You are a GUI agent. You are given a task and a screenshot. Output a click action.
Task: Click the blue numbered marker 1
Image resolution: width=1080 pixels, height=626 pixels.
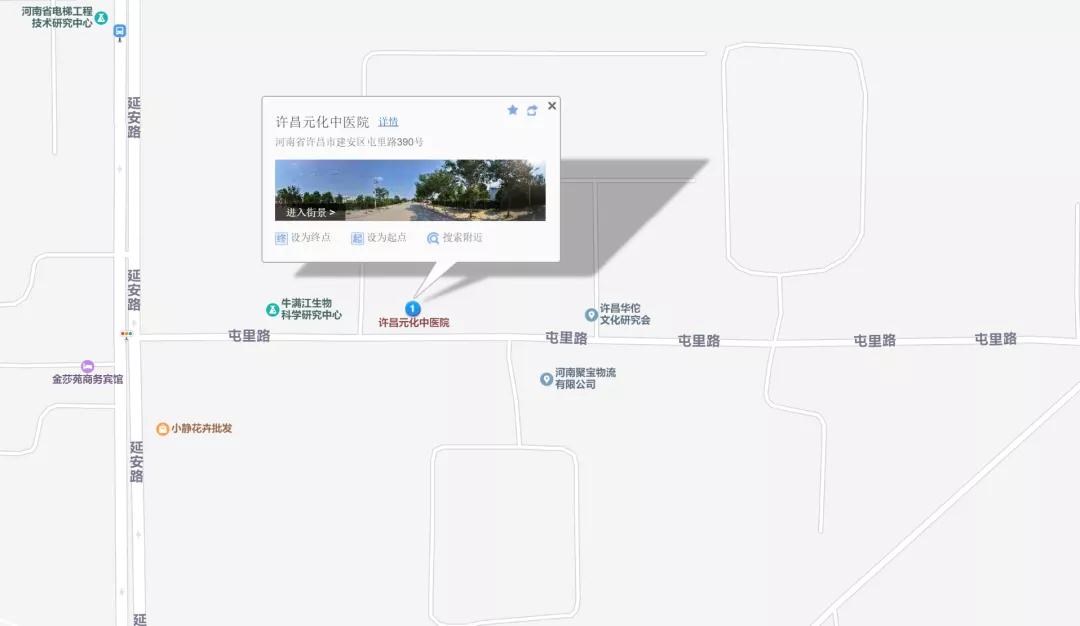click(413, 309)
